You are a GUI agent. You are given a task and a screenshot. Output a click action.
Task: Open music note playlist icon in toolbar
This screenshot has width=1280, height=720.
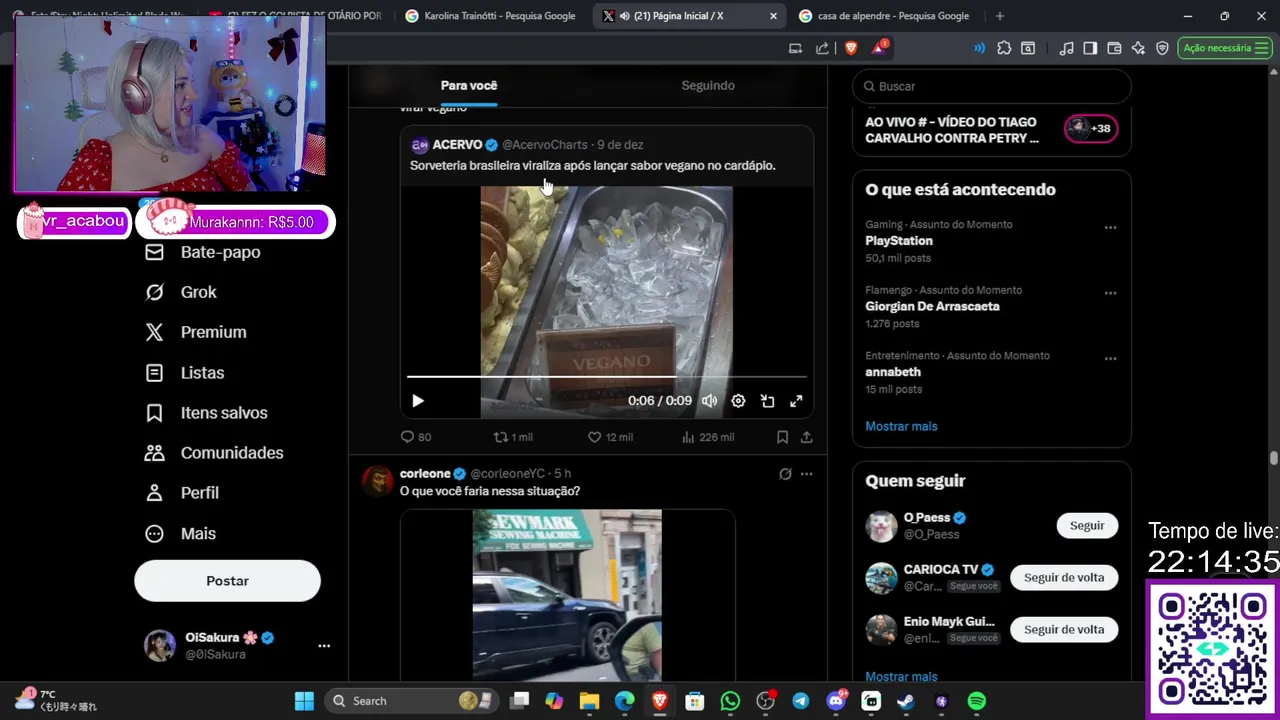1066,48
